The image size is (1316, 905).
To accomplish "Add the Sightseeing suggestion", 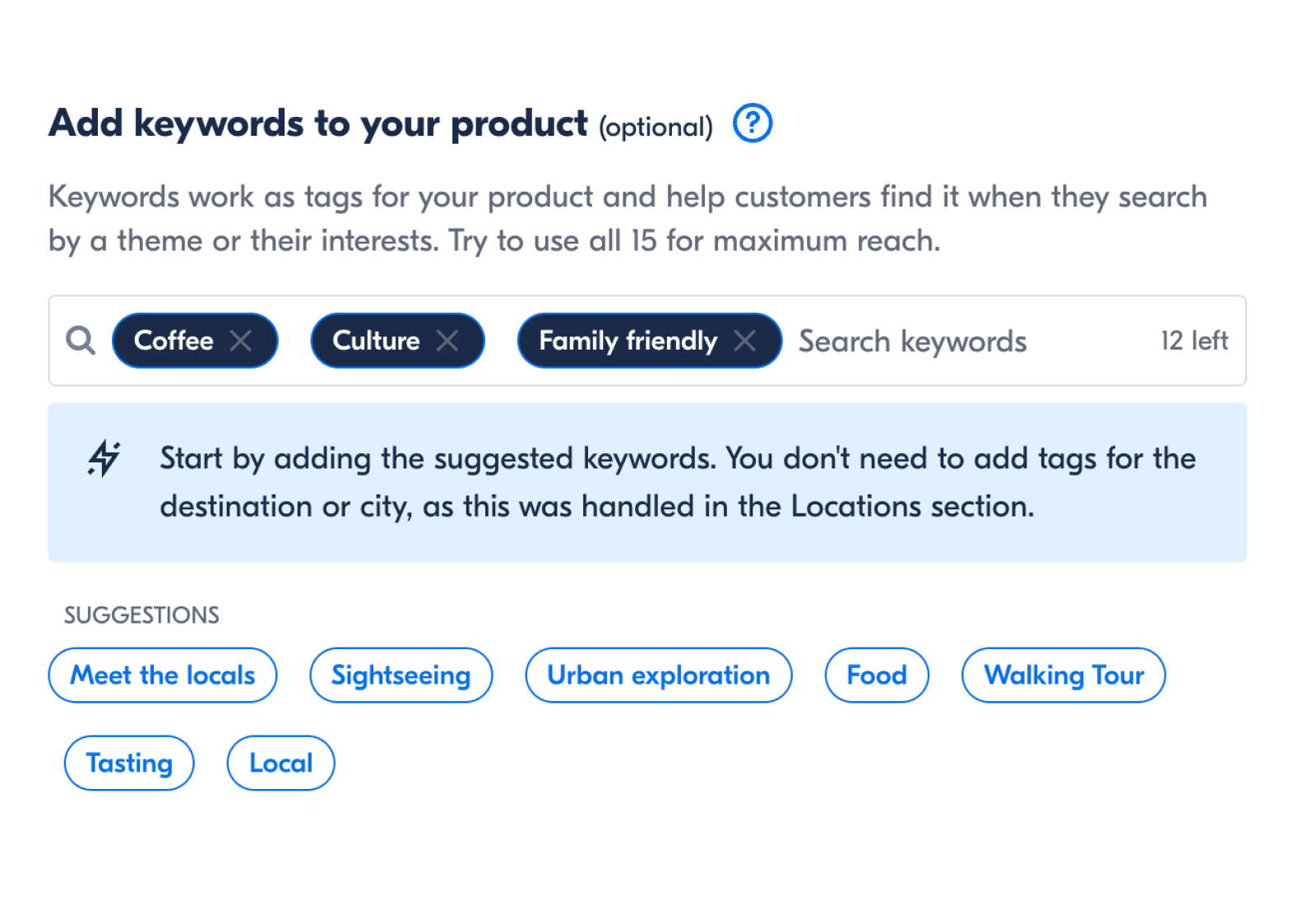I will click(x=401, y=675).
